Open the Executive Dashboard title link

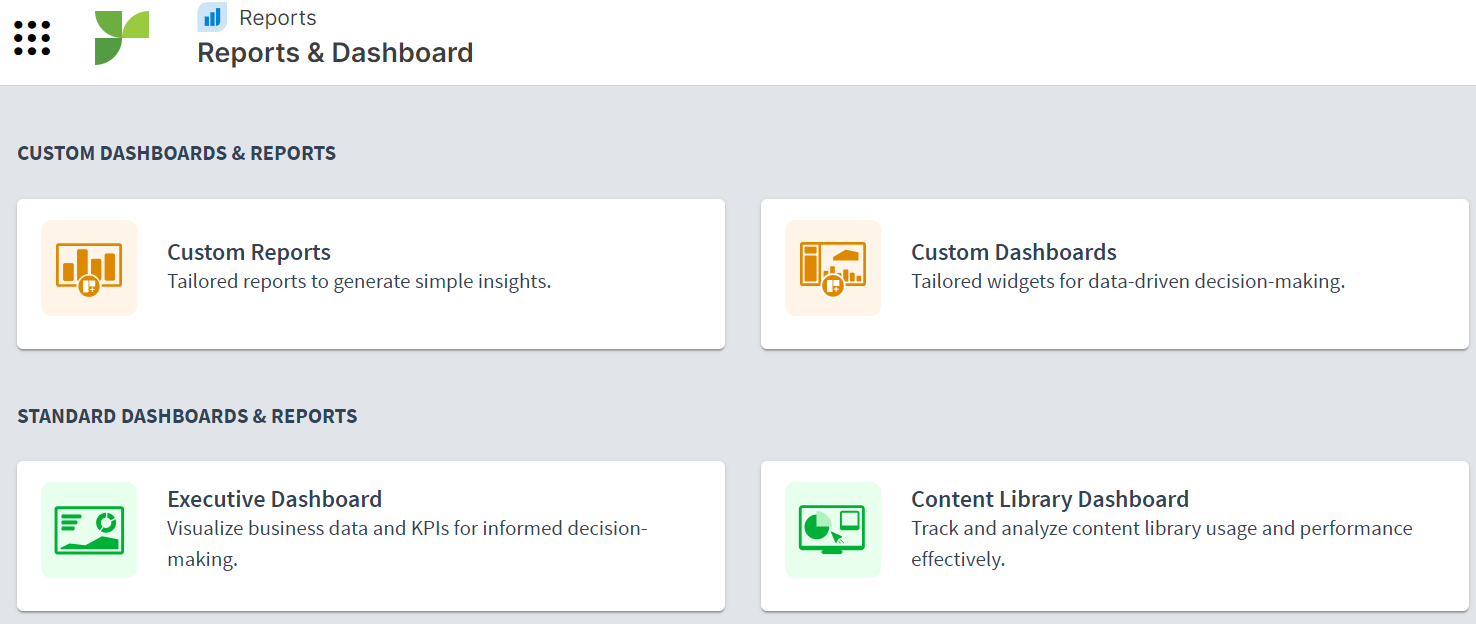pyautogui.click(x=274, y=499)
